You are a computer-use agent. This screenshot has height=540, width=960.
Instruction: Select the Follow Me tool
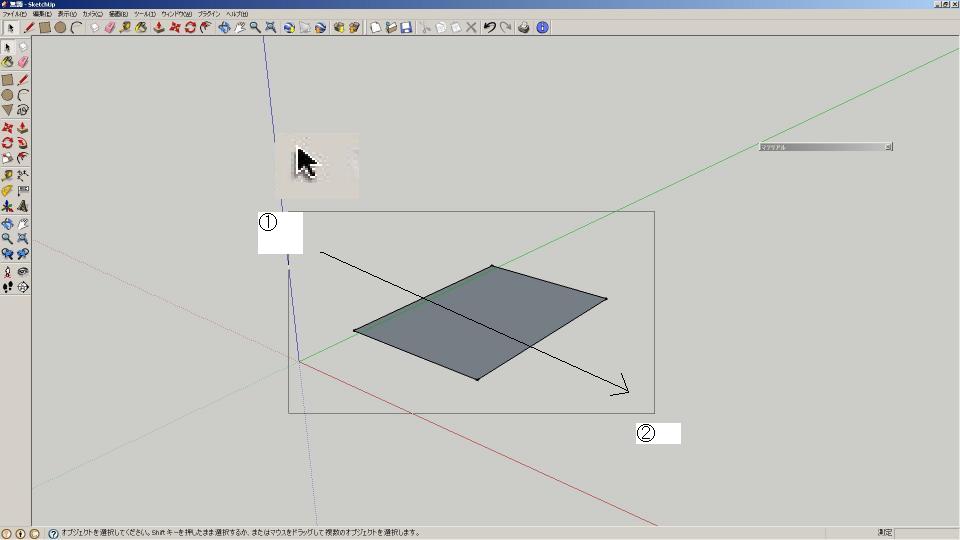pyautogui.click(x=23, y=143)
